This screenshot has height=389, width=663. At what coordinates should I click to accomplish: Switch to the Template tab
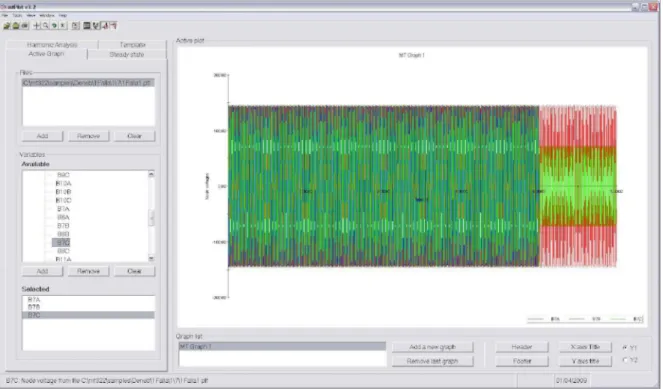[x=132, y=44]
